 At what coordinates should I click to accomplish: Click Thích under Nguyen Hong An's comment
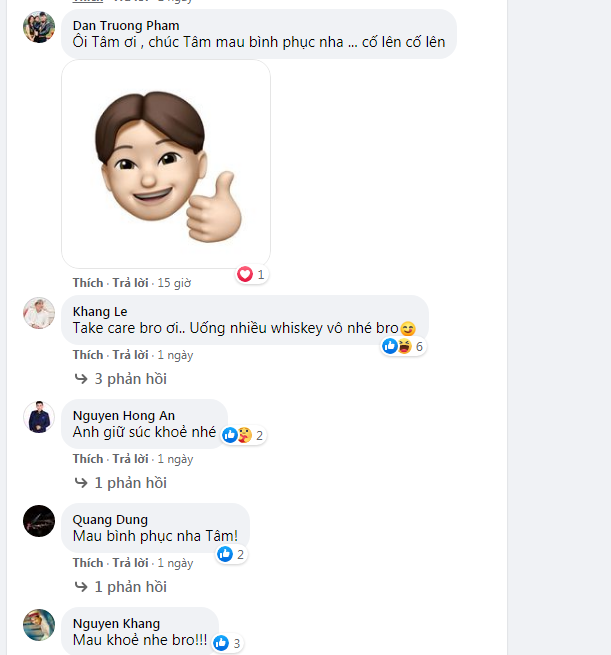(x=88, y=459)
